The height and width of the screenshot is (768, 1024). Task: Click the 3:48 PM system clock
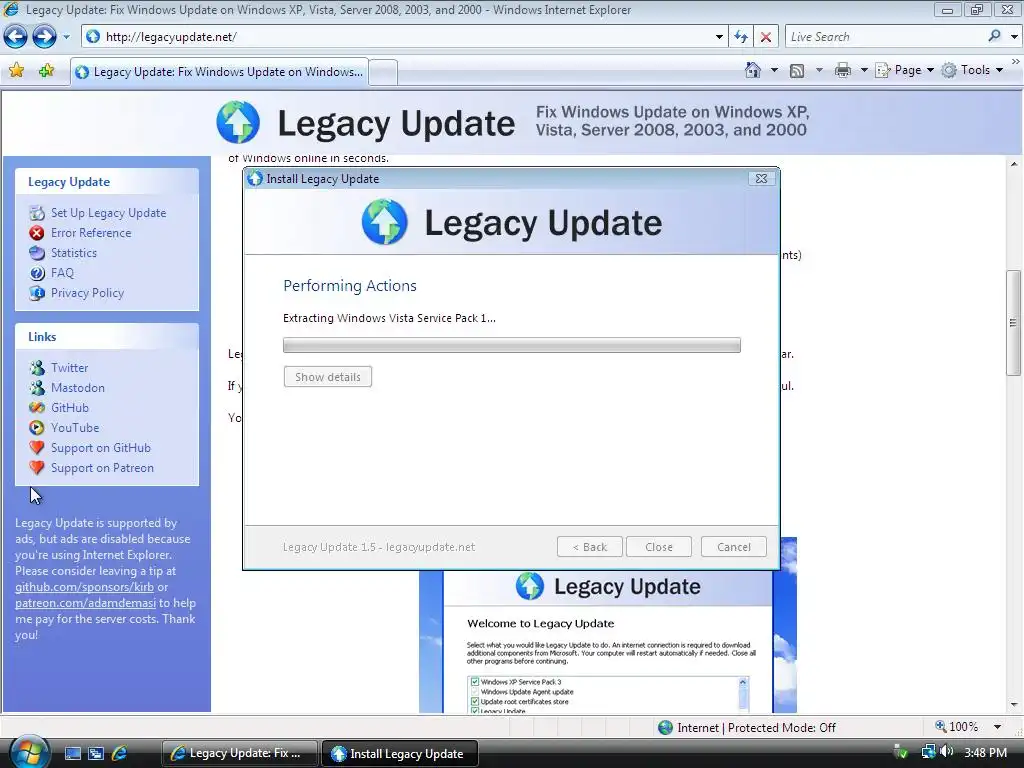coord(985,753)
